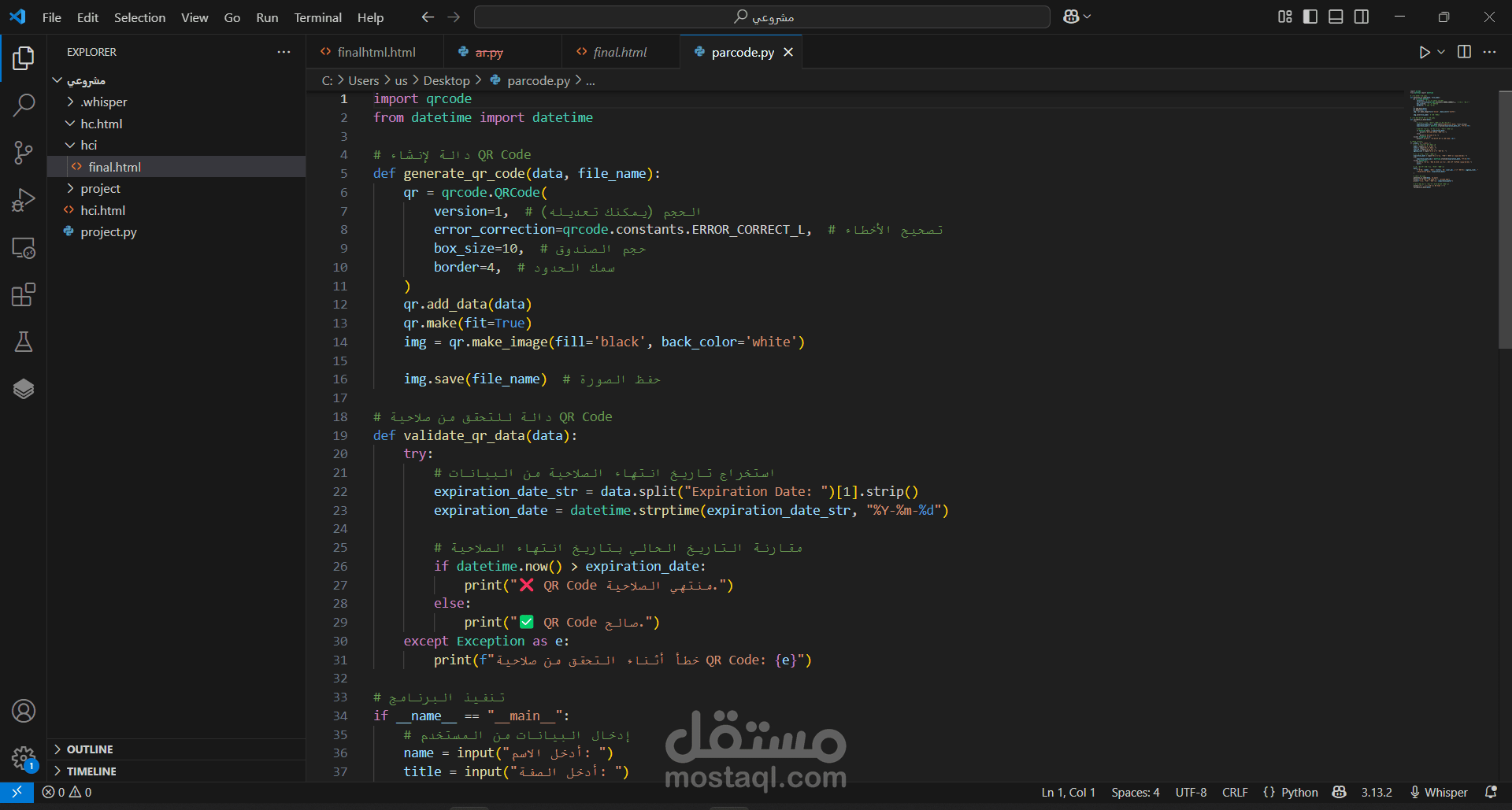Open the Explorer view in activity bar
This screenshot has height=810, width=1512.
(x=24, y=57)
